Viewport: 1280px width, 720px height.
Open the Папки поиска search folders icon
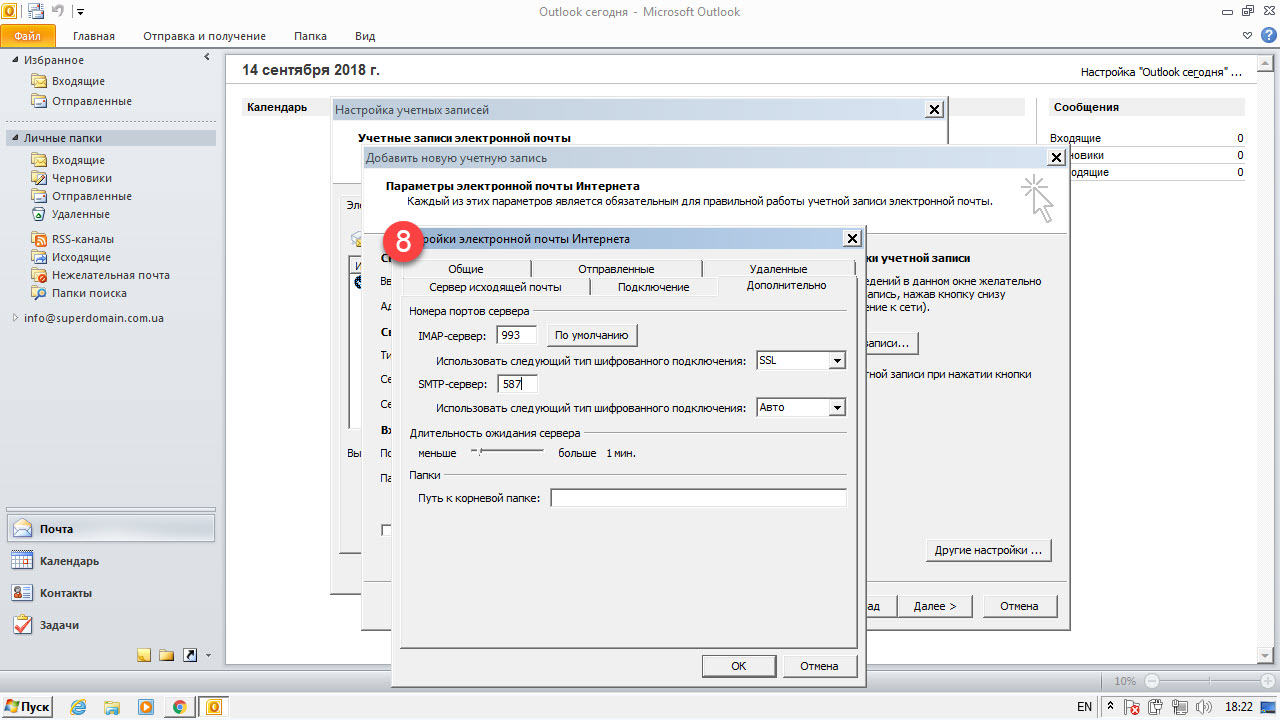point(39,293)
